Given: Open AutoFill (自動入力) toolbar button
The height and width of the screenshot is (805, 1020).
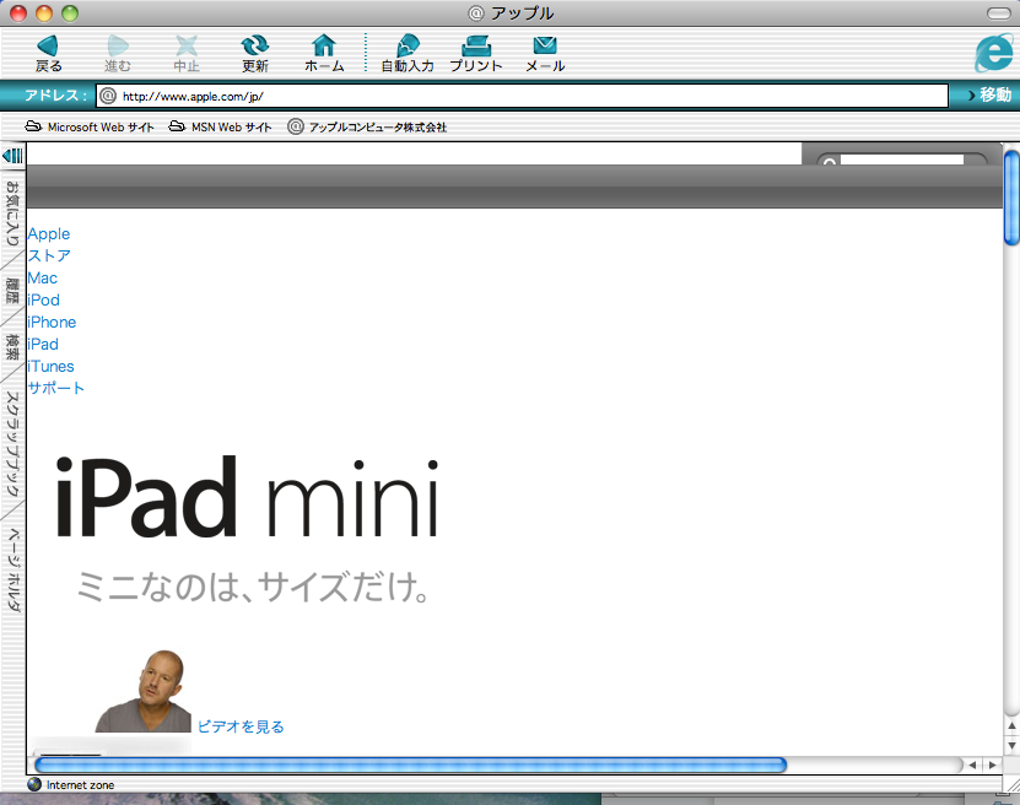Looking at the screenshot, I should (x=408, y=53).
